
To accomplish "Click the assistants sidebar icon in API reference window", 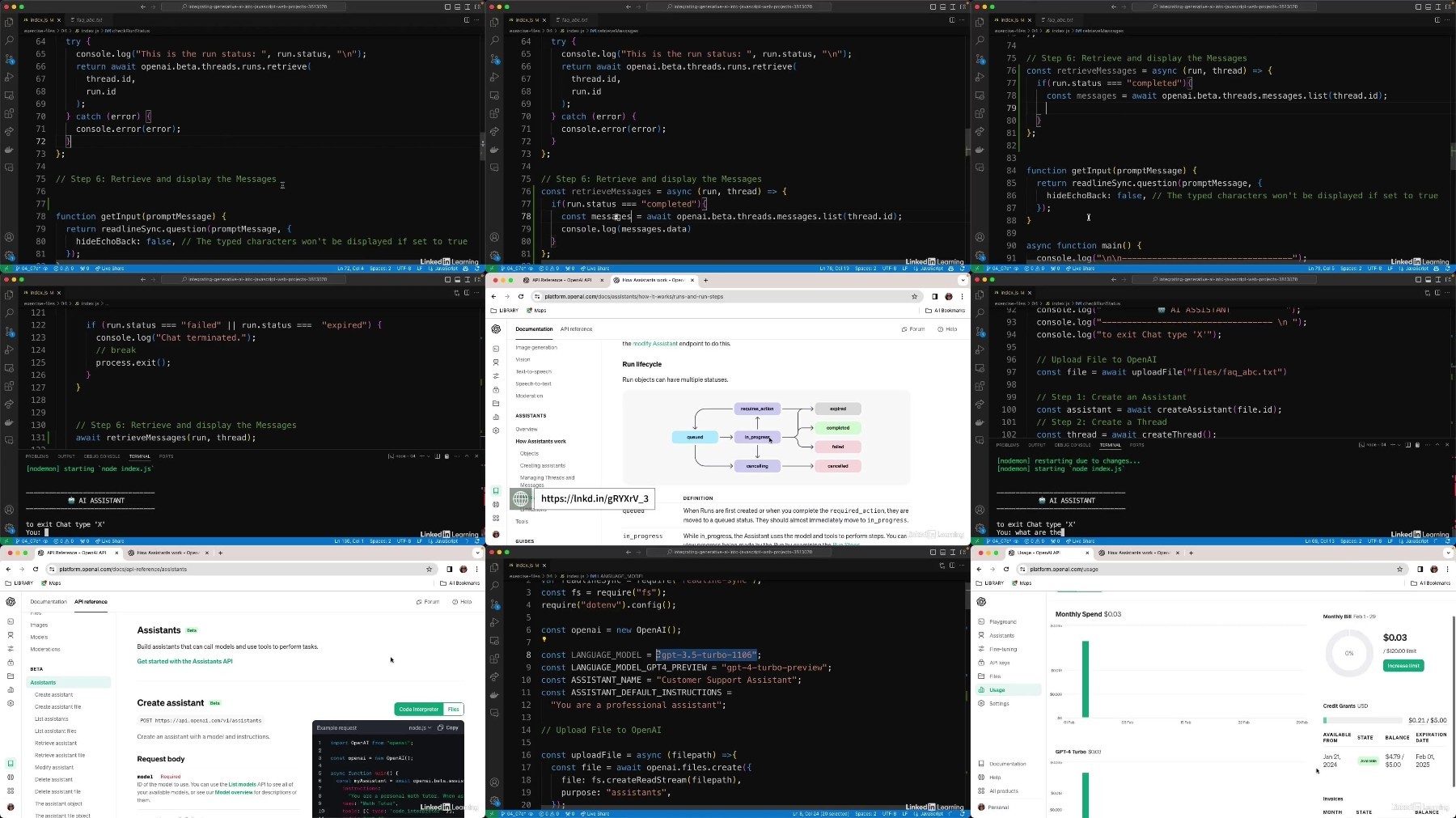I will click(11, 635).
